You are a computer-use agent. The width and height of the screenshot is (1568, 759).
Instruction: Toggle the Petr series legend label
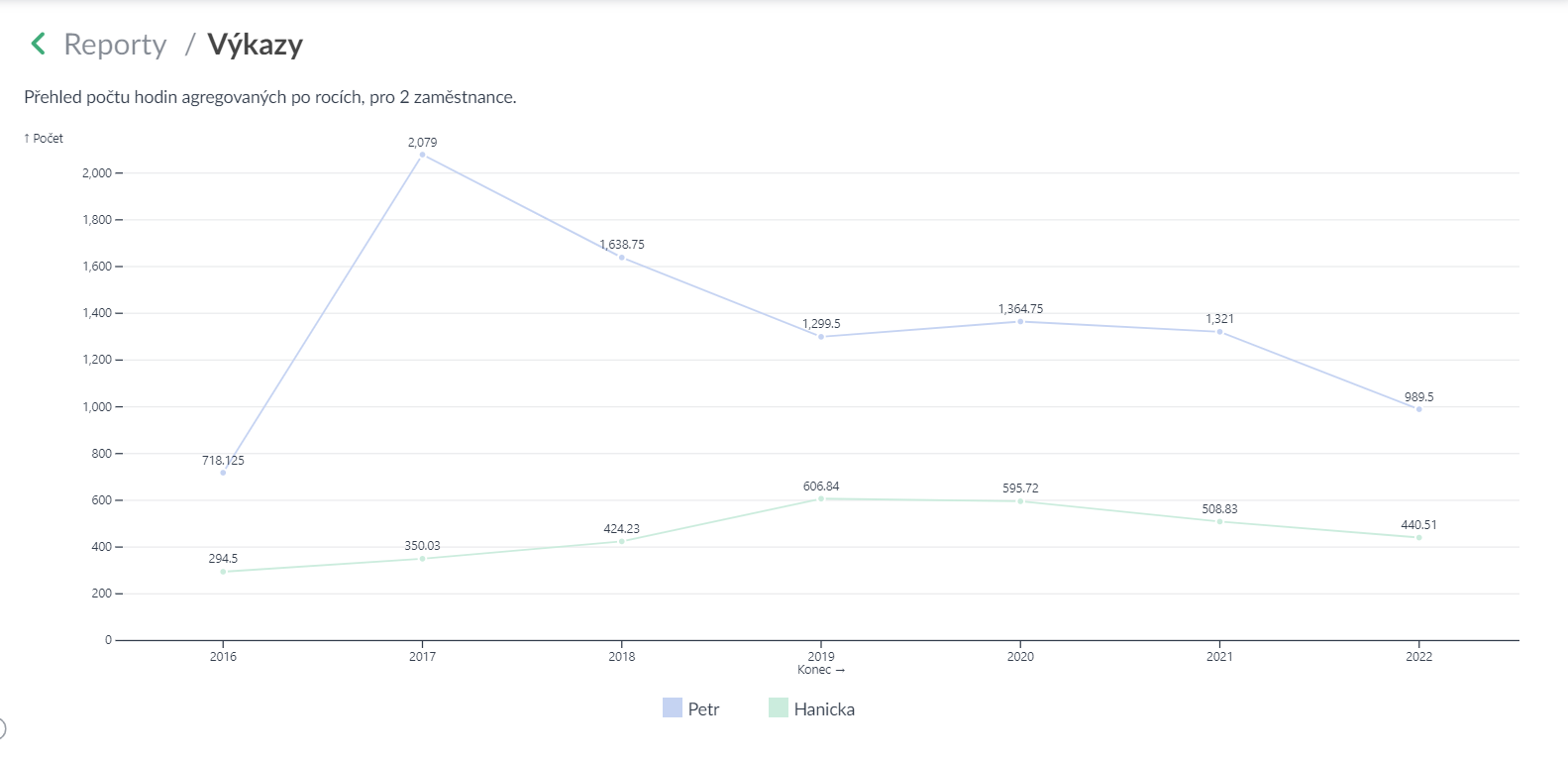pos(703,709)
